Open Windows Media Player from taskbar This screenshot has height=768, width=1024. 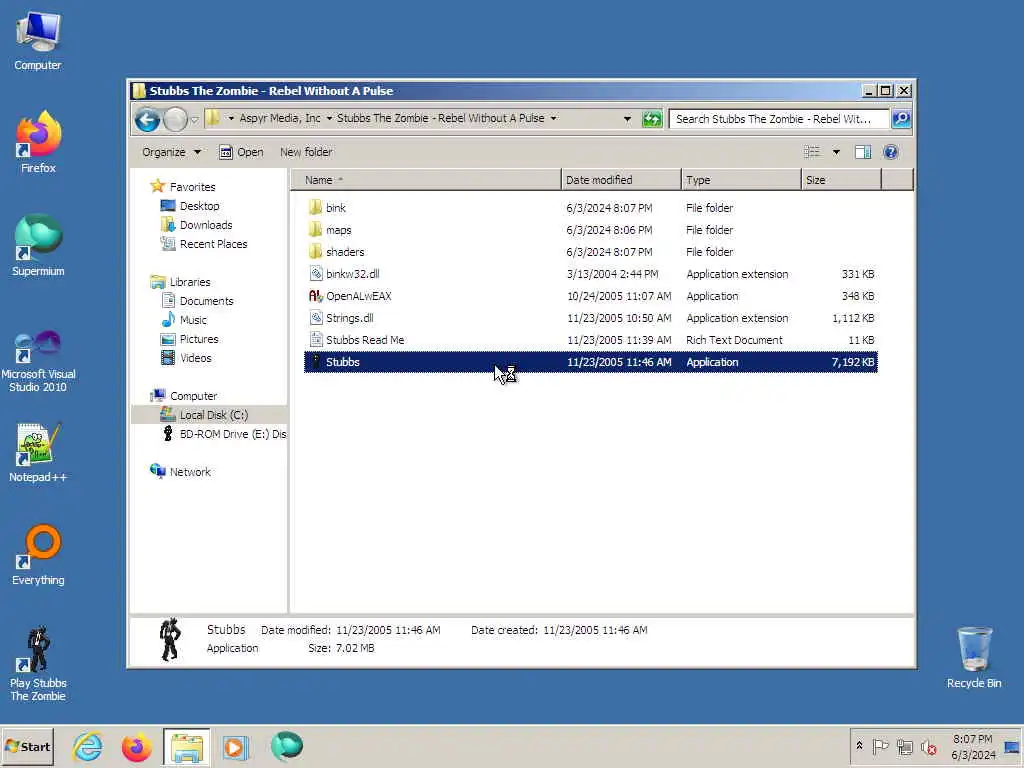point(236,746)
